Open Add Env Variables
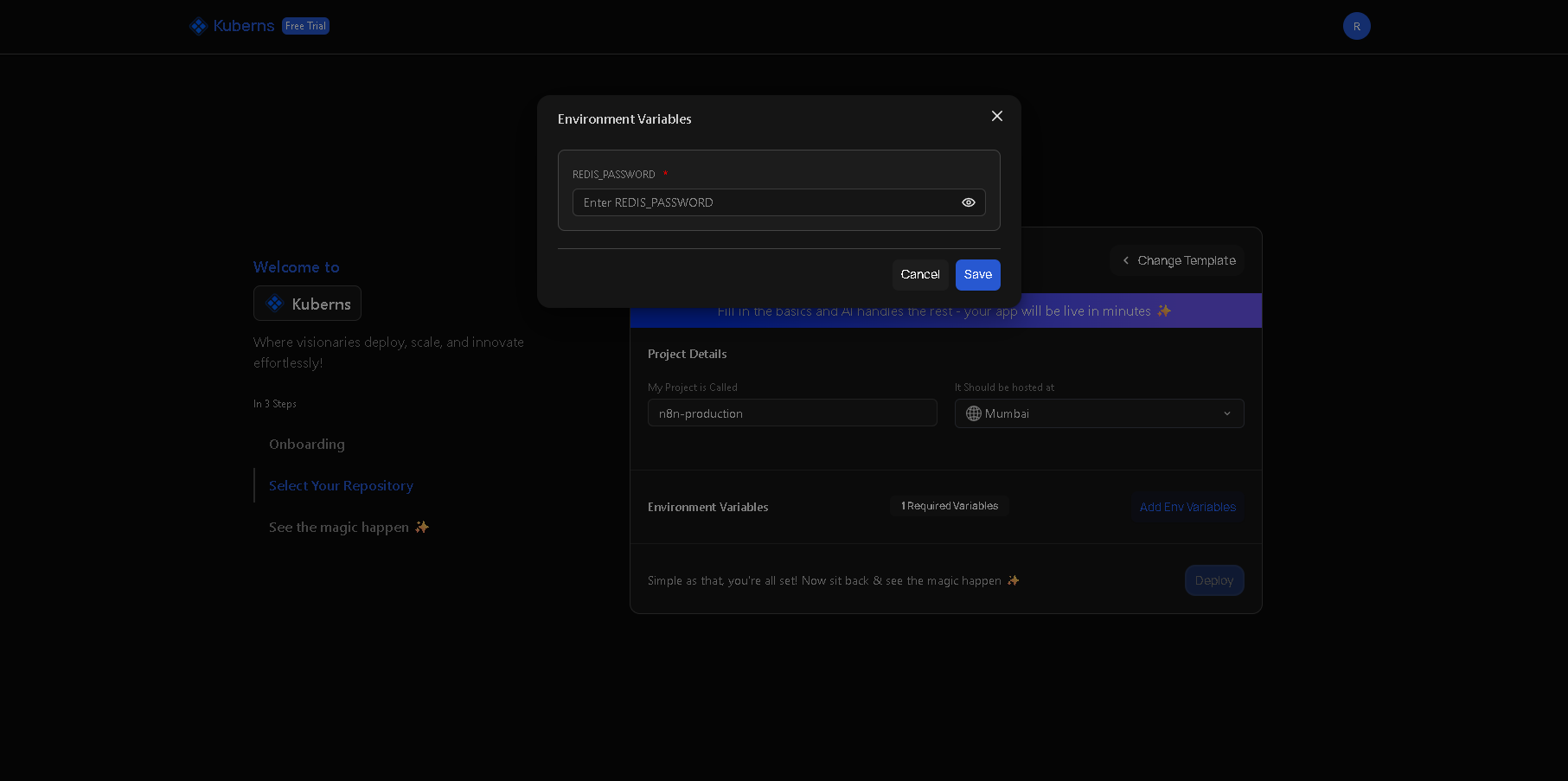This screenshot has width=1568, height=781. click(1187, 507)
